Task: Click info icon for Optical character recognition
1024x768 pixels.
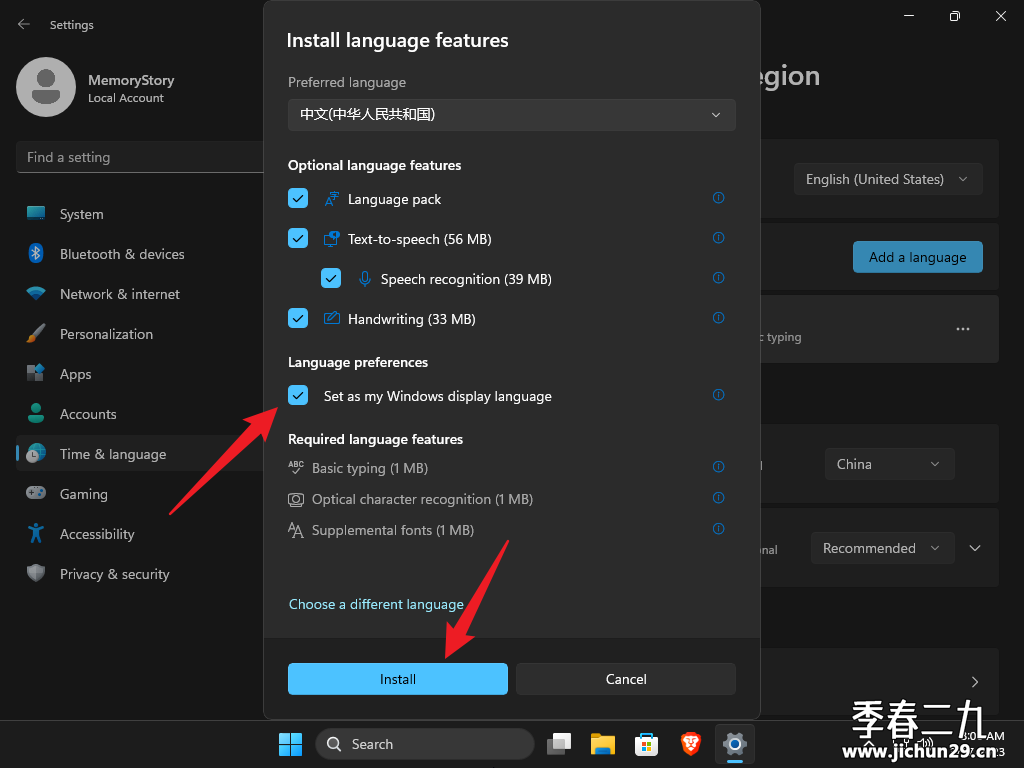Action: 718,498
